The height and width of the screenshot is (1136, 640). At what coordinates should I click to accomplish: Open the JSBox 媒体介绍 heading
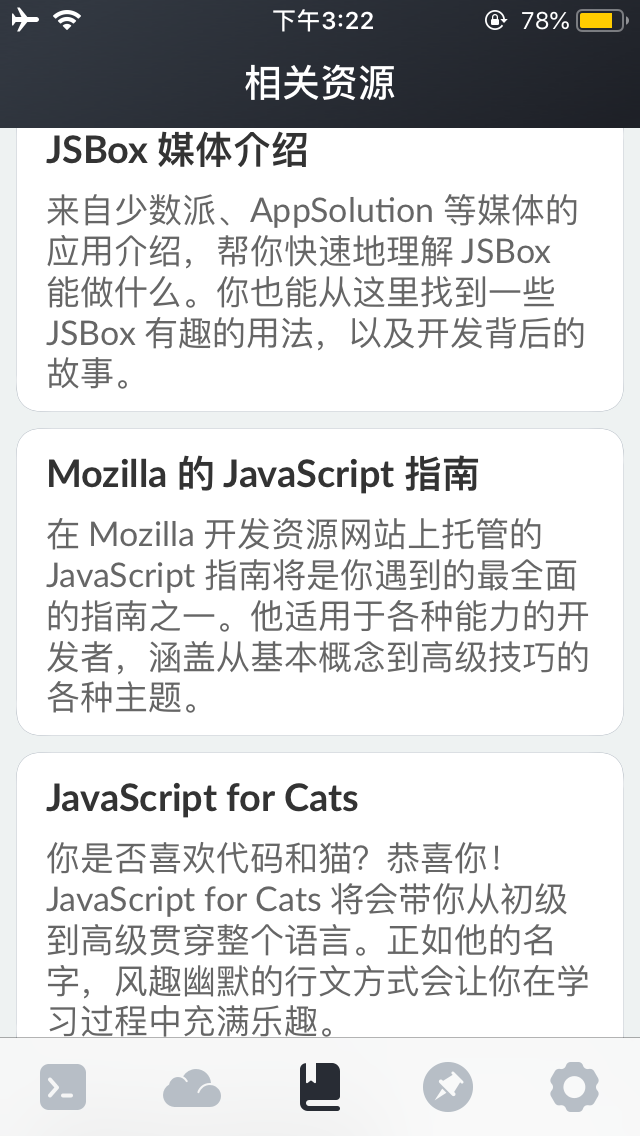point(177,152)
